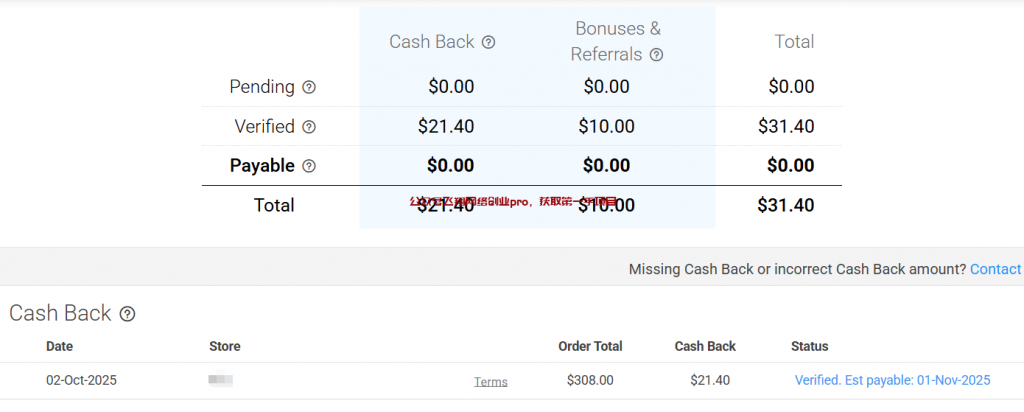Screen dimensions: 1024x412
Task: Click Cash Back header in transaction table
Action: tap(705, 346)
